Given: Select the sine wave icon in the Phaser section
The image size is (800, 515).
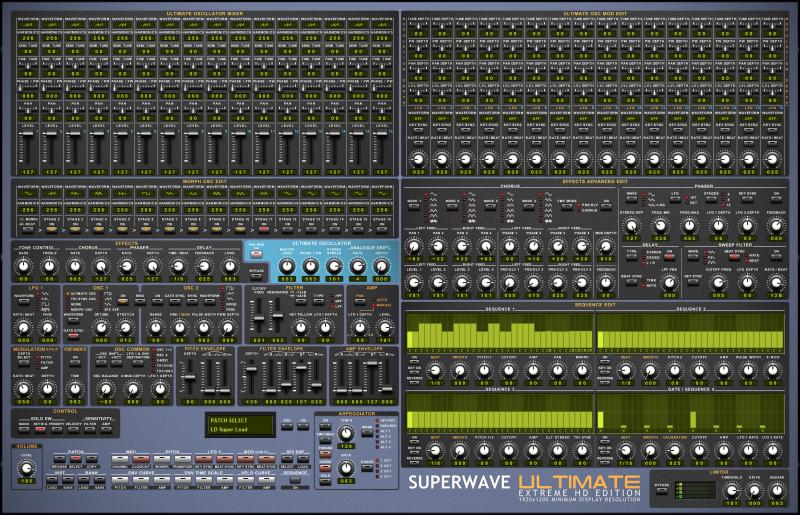Looking at the screenshot, I should (x=652, y=195).
